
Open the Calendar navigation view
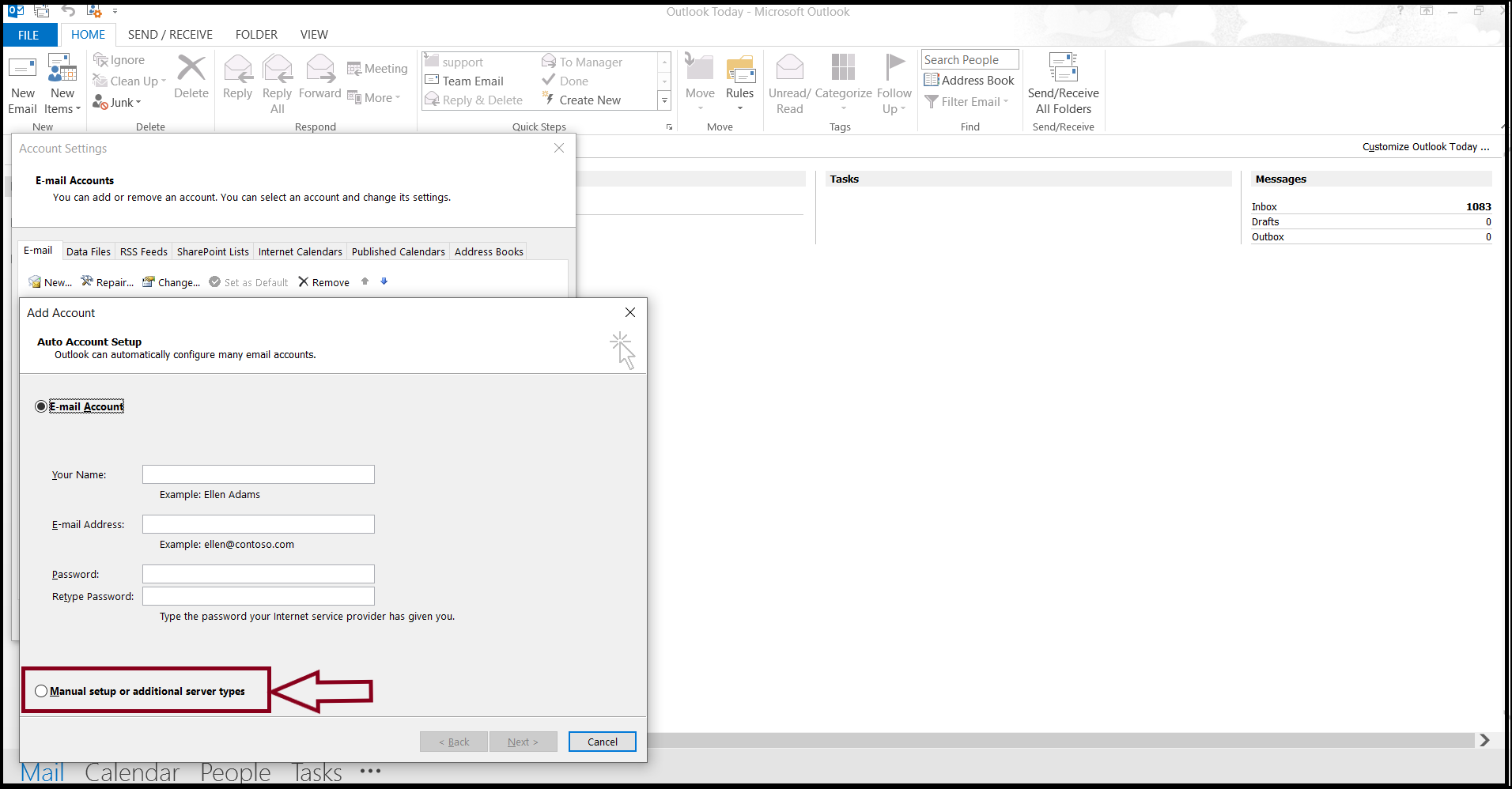[x=132, y=772]
